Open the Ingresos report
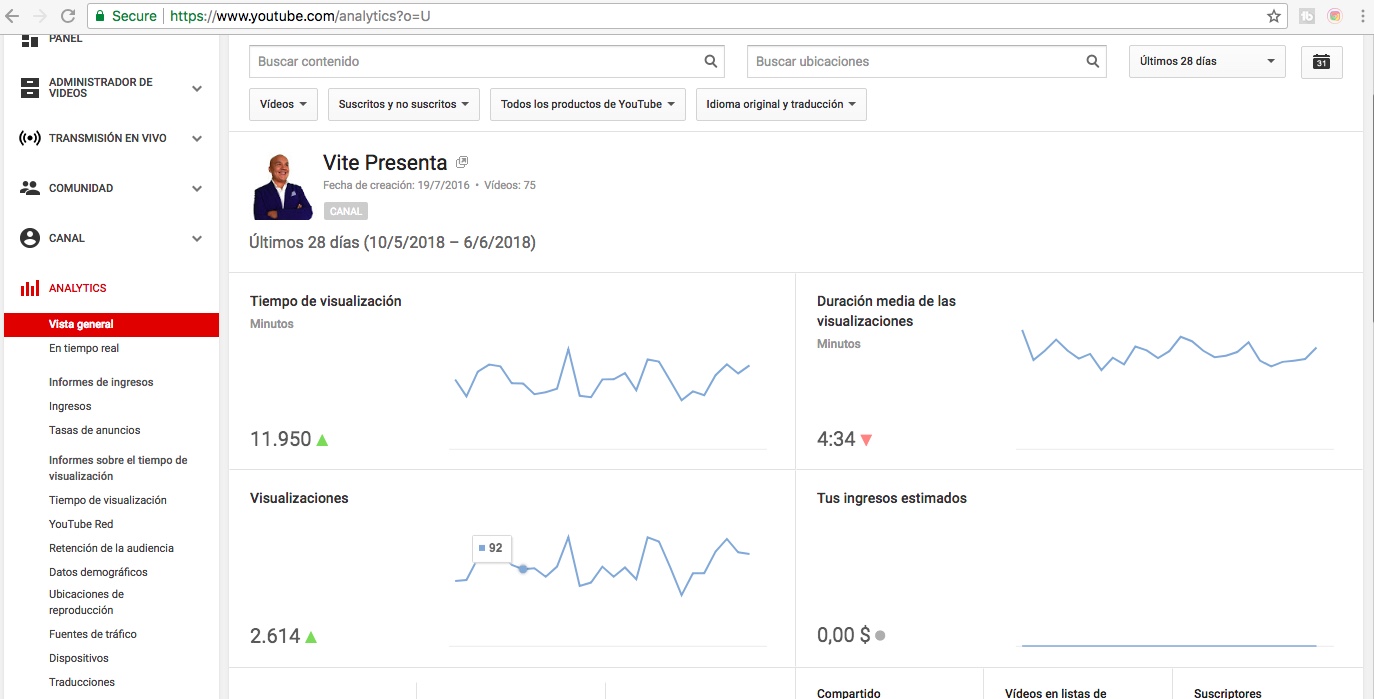The image size is (1374, 699). point(70,406)
